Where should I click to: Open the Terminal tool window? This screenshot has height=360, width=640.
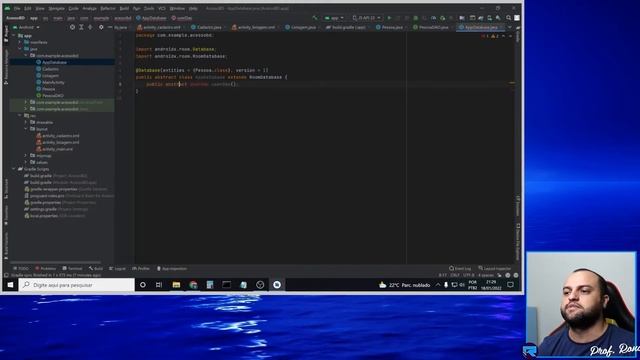[72, 269]
